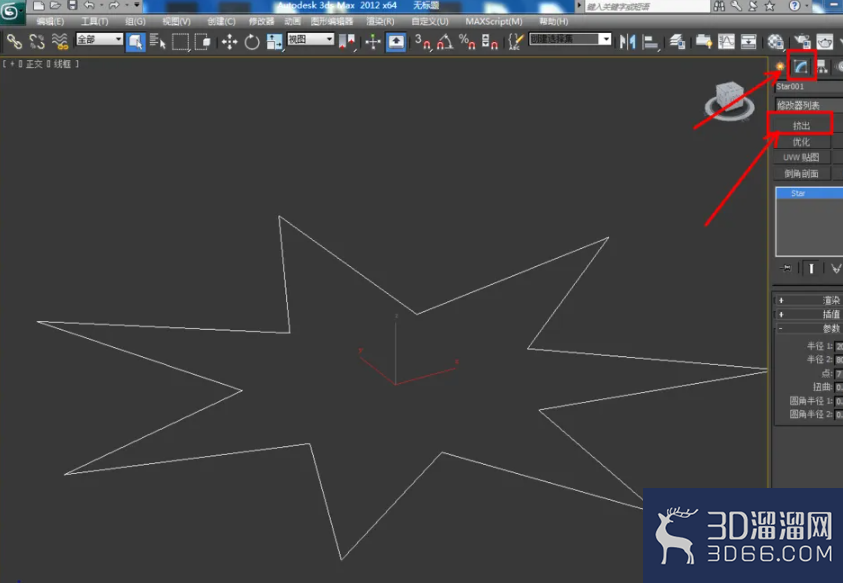Open the Select by Name list icon
Viewport: 843px width, 583px height.
[x=157, y=41]
